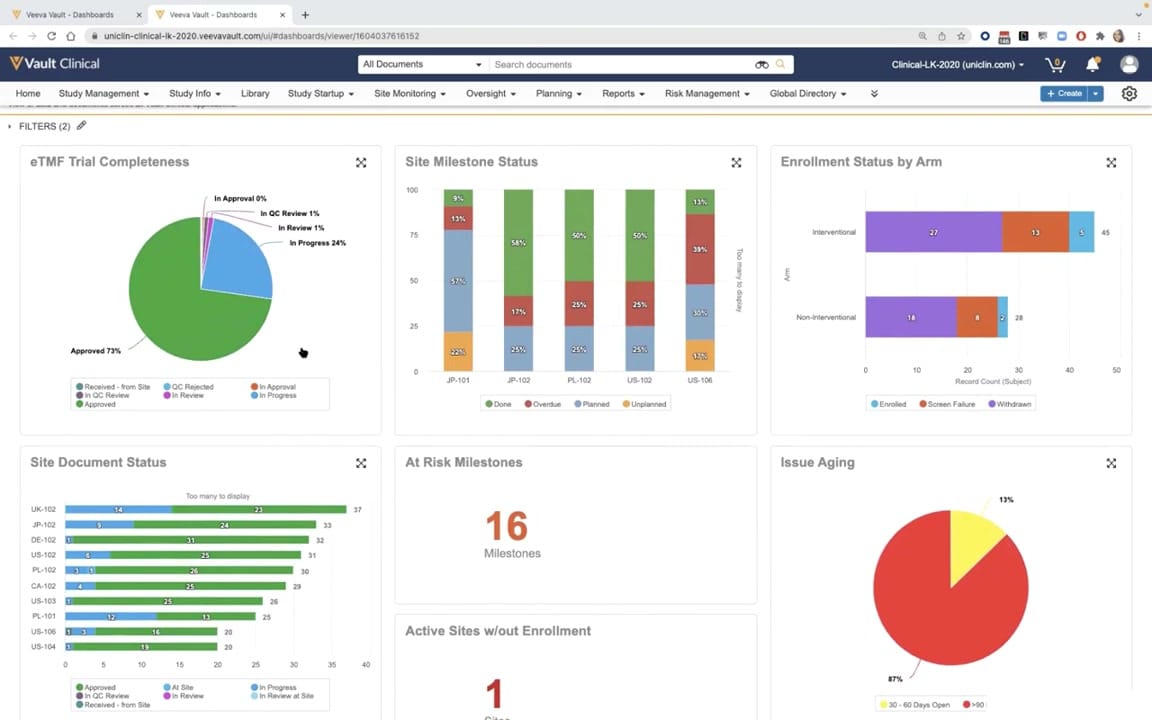Open the Site Monitoring menu
This screenshot has width=1152, height=720.
click(409, 94)
